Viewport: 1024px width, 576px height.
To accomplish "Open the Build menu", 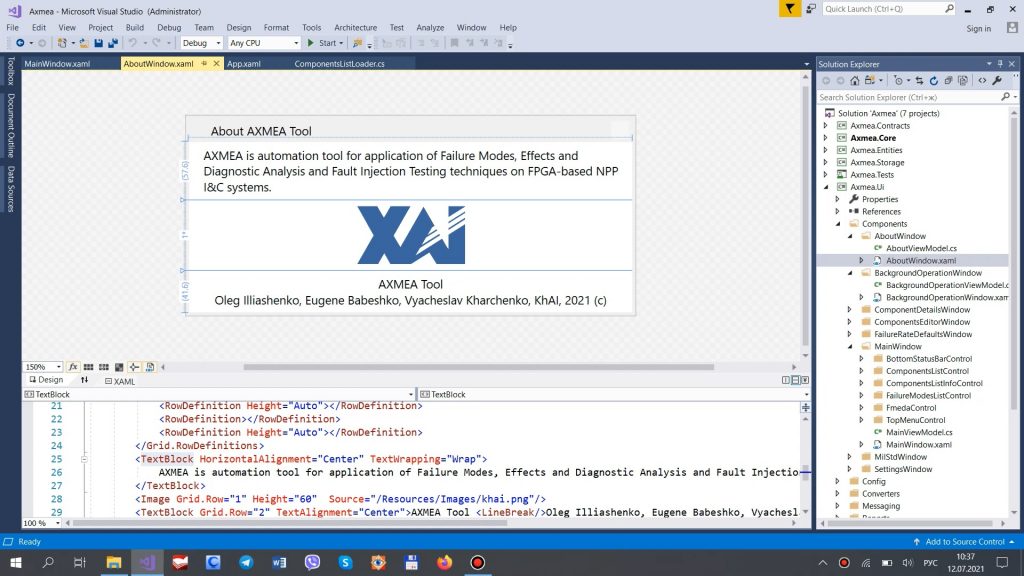I will pyautogui.click(x=135, y=27).
